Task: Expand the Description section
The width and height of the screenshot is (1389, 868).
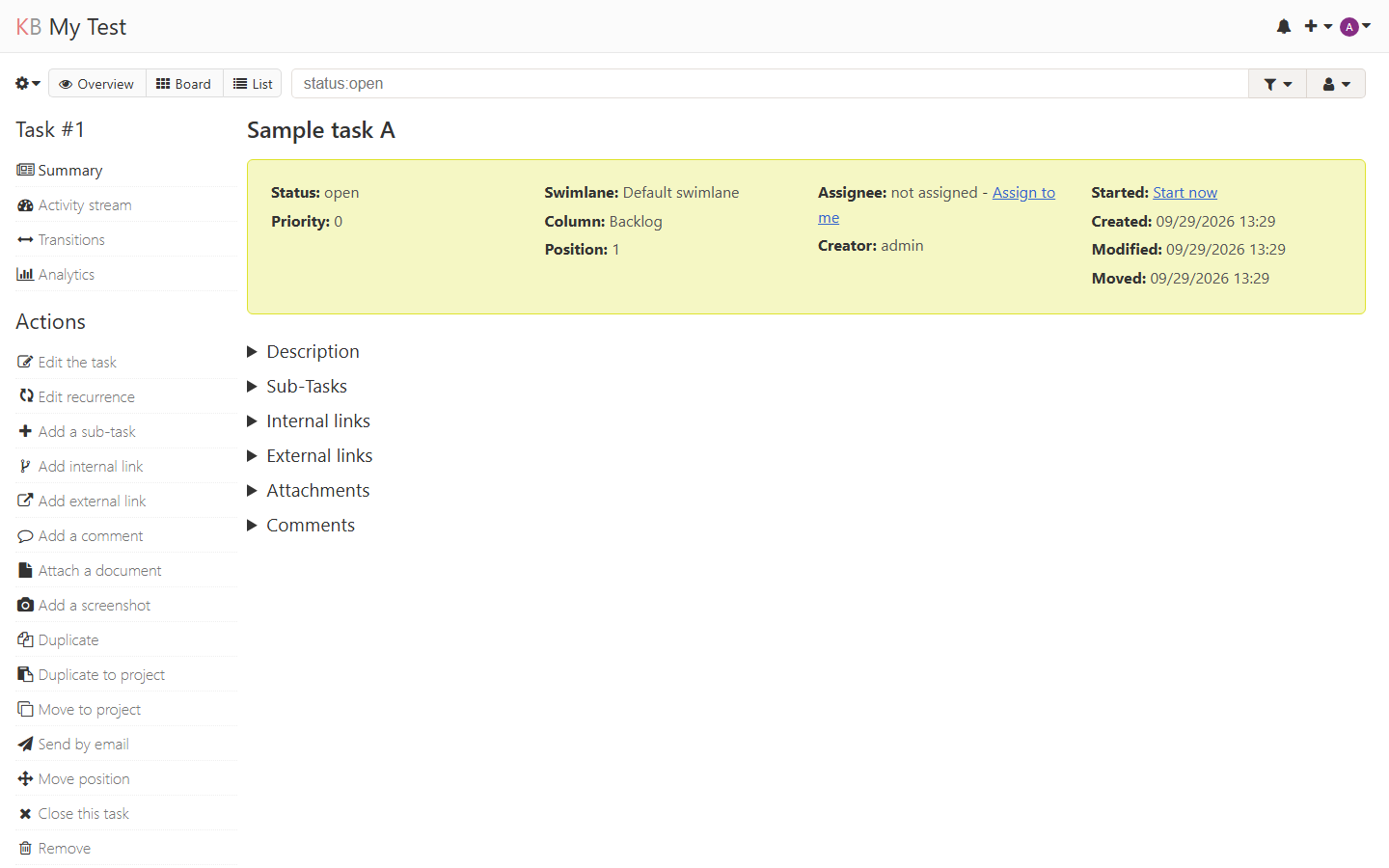Action: tap(303, 352)
